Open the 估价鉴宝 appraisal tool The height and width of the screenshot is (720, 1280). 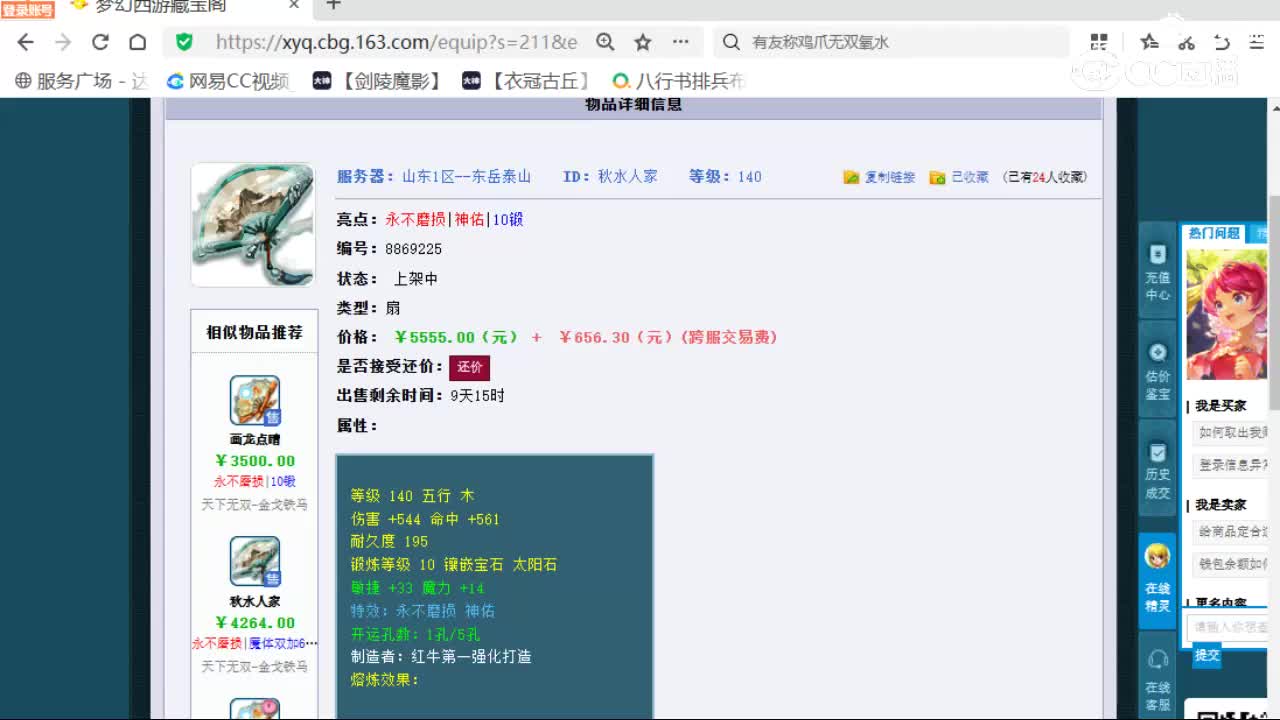tap(1157, 370)
